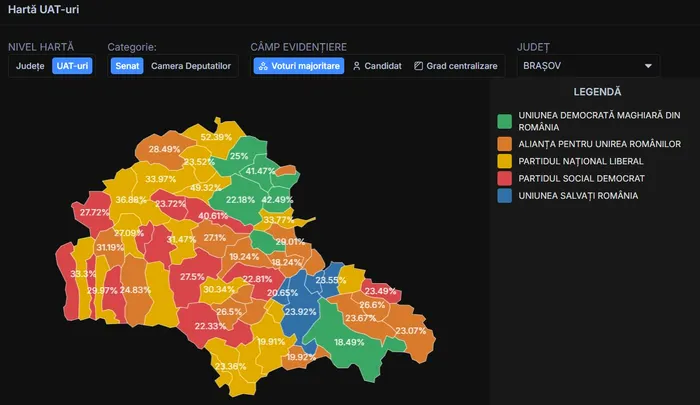Viewport: 700px width, 405px height.
Task: Choose Camera Deputaților category
Action: (190, 66)
